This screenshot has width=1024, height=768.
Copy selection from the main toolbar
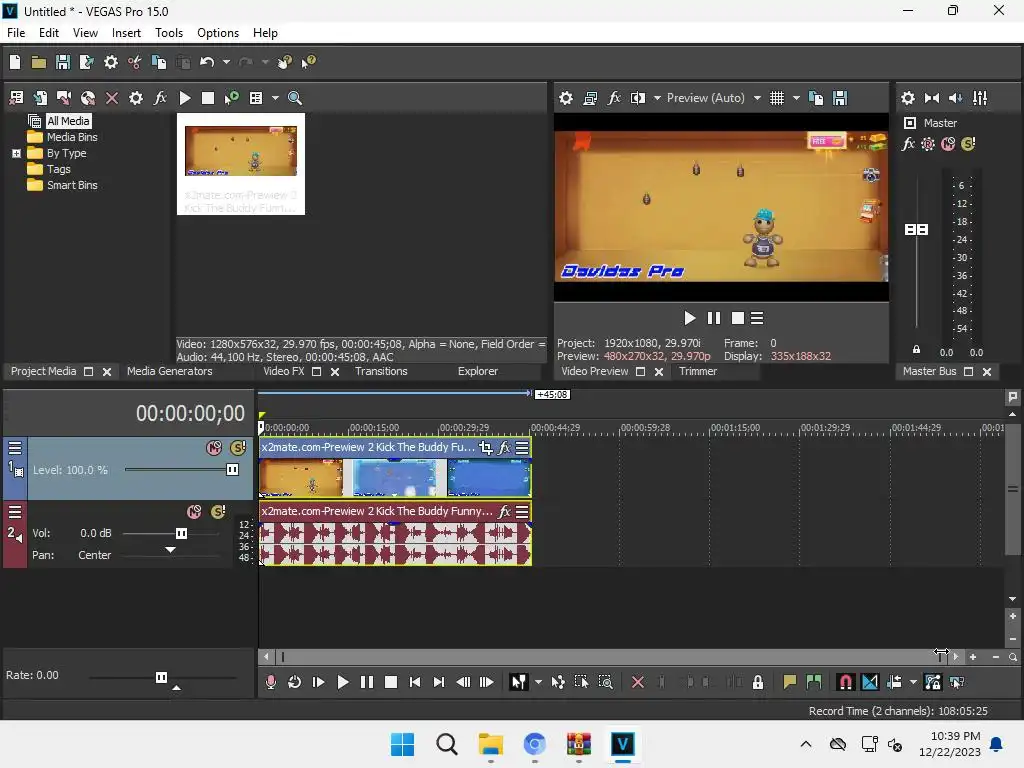click(x=159, y=62)
